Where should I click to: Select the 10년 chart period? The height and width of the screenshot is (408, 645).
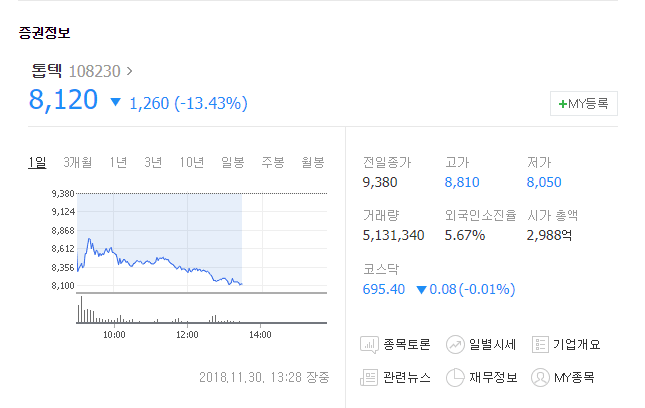coord(192,162)
